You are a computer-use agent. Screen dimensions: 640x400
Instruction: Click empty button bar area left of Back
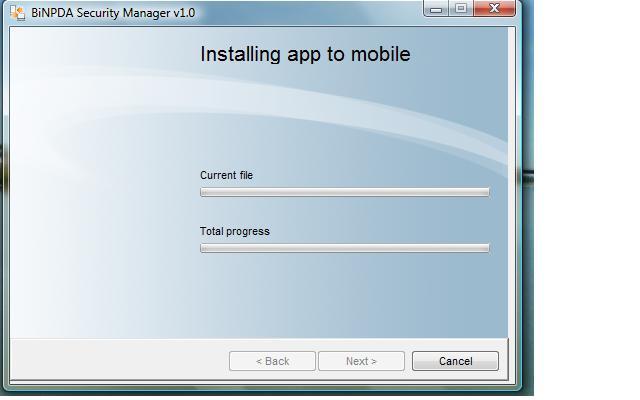(120, 361)
